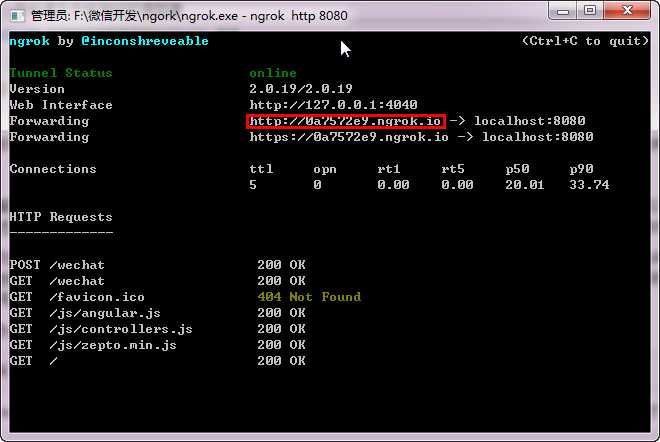This screenshot has width=660, height=442.
Task: Click the console window icon in title bar
Action: tap(18, 16)
